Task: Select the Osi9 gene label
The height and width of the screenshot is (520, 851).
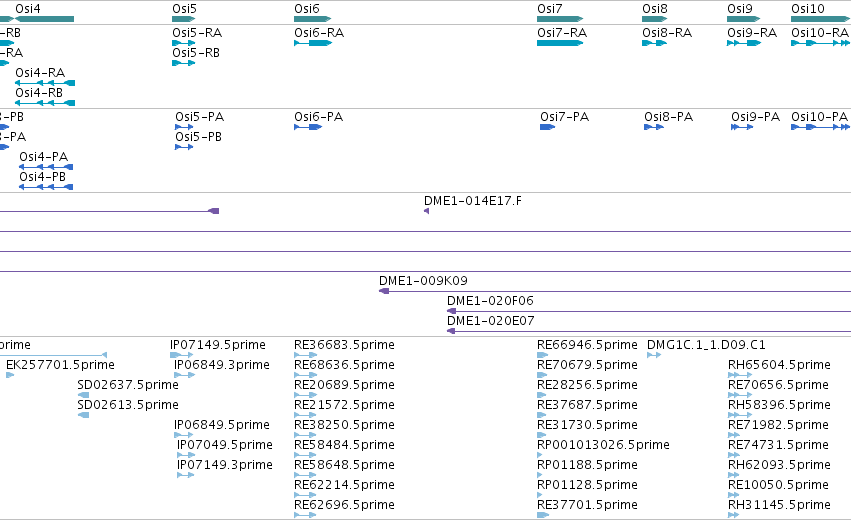Action: click(740, 9)
